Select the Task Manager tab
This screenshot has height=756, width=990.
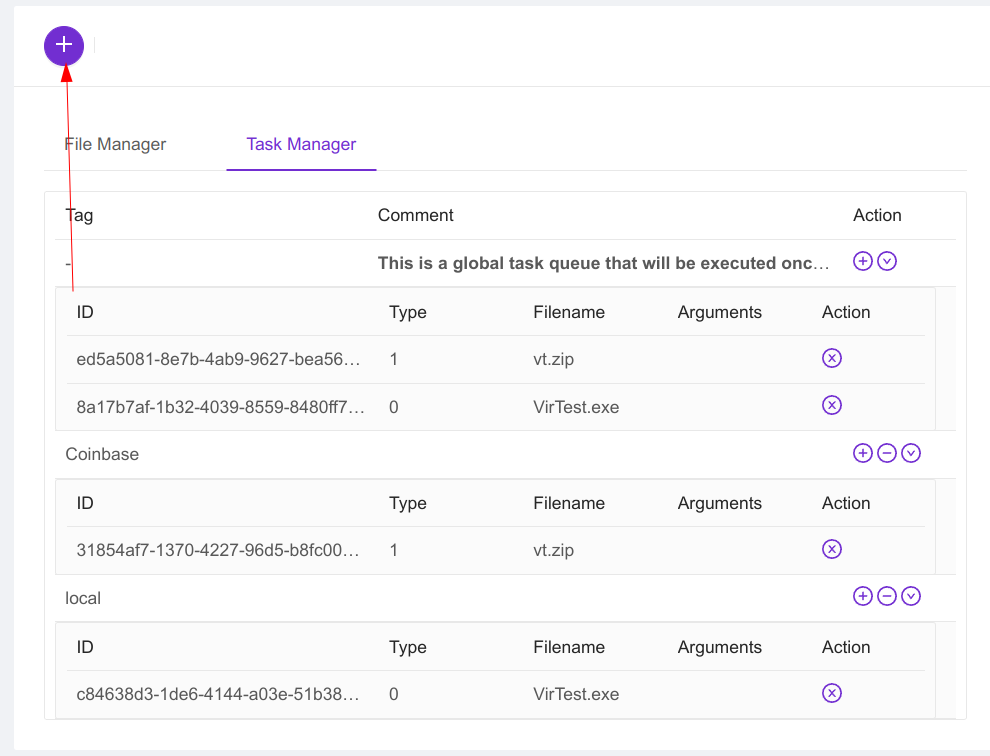tap(301, 144)
